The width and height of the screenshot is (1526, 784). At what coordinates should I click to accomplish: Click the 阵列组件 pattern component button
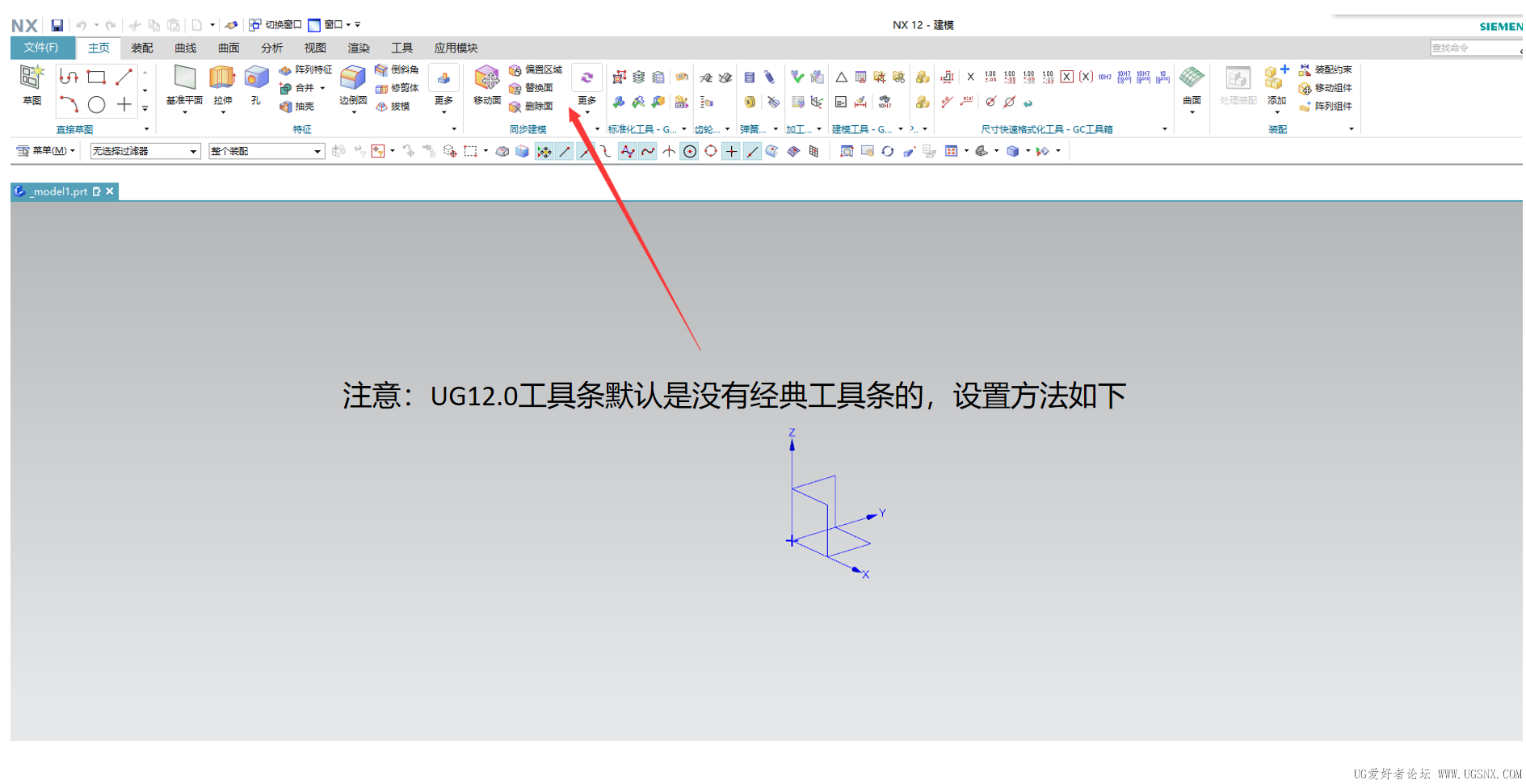pyautogui.click(x=1325, y=107)
